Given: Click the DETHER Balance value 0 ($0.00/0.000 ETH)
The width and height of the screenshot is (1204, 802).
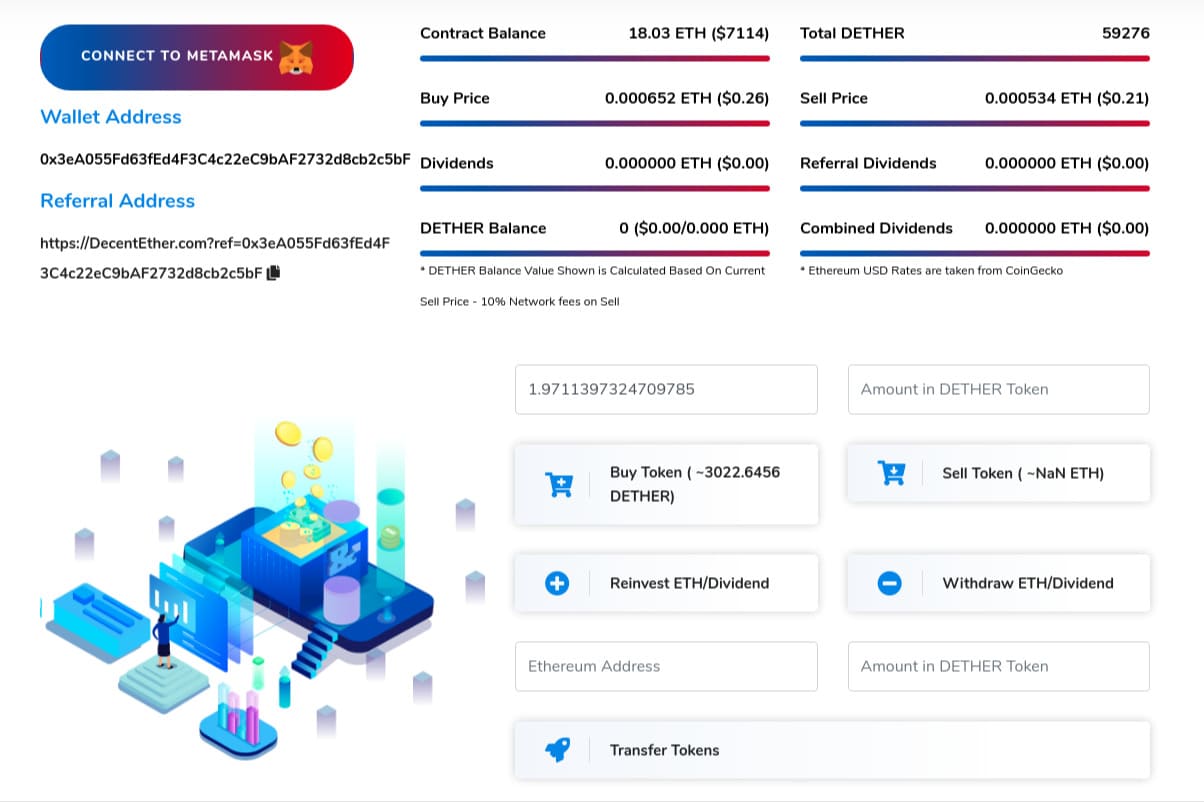Looking at the screenshot, I should [x=694, y=228].
